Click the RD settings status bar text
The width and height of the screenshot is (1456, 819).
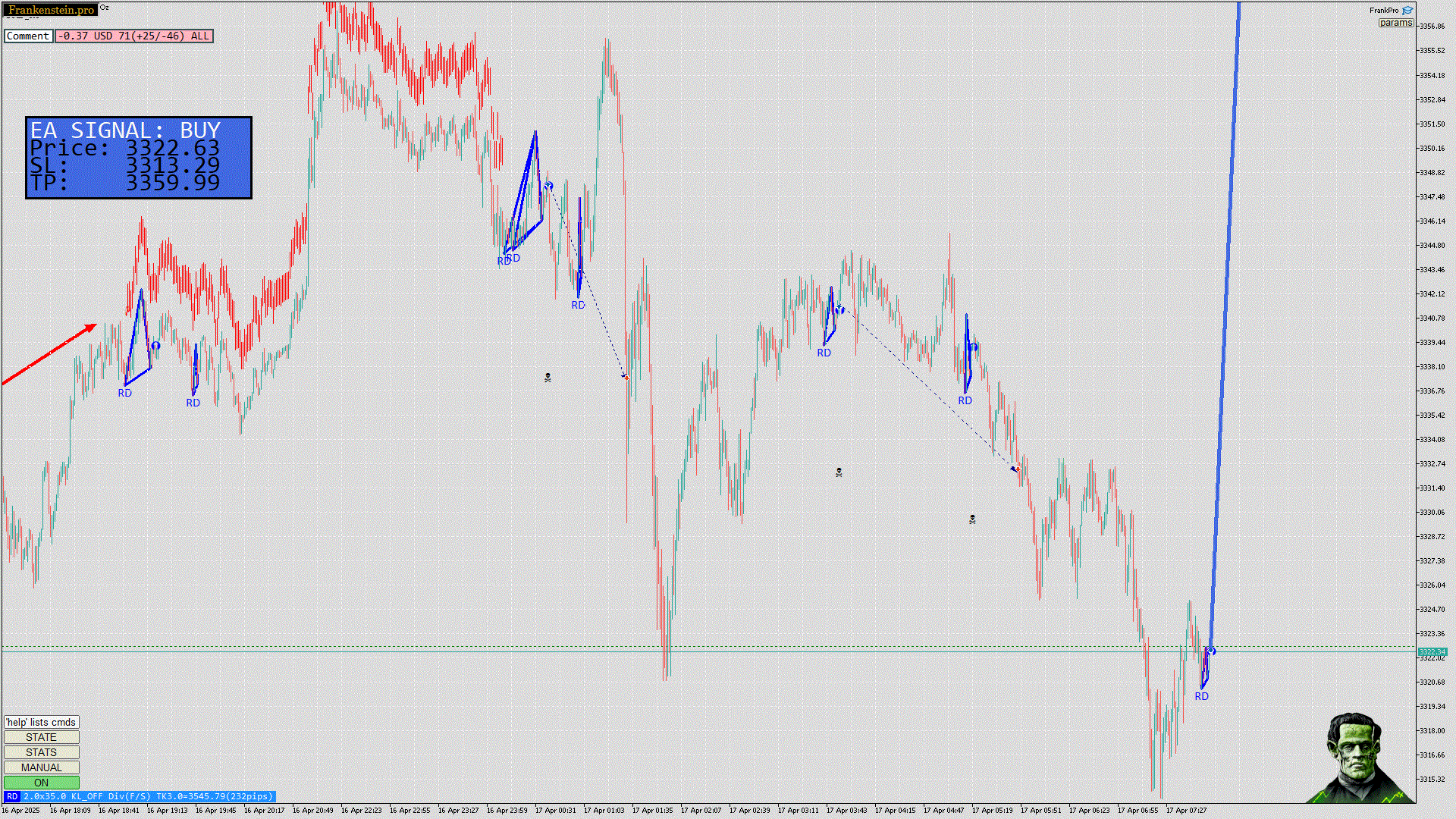click(147, 796)
